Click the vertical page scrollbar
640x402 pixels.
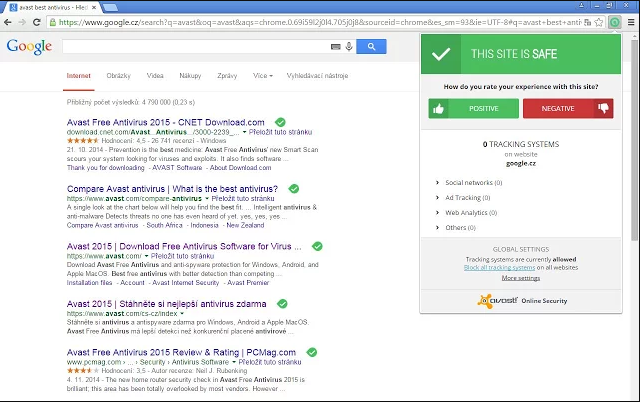coord(634,139)
